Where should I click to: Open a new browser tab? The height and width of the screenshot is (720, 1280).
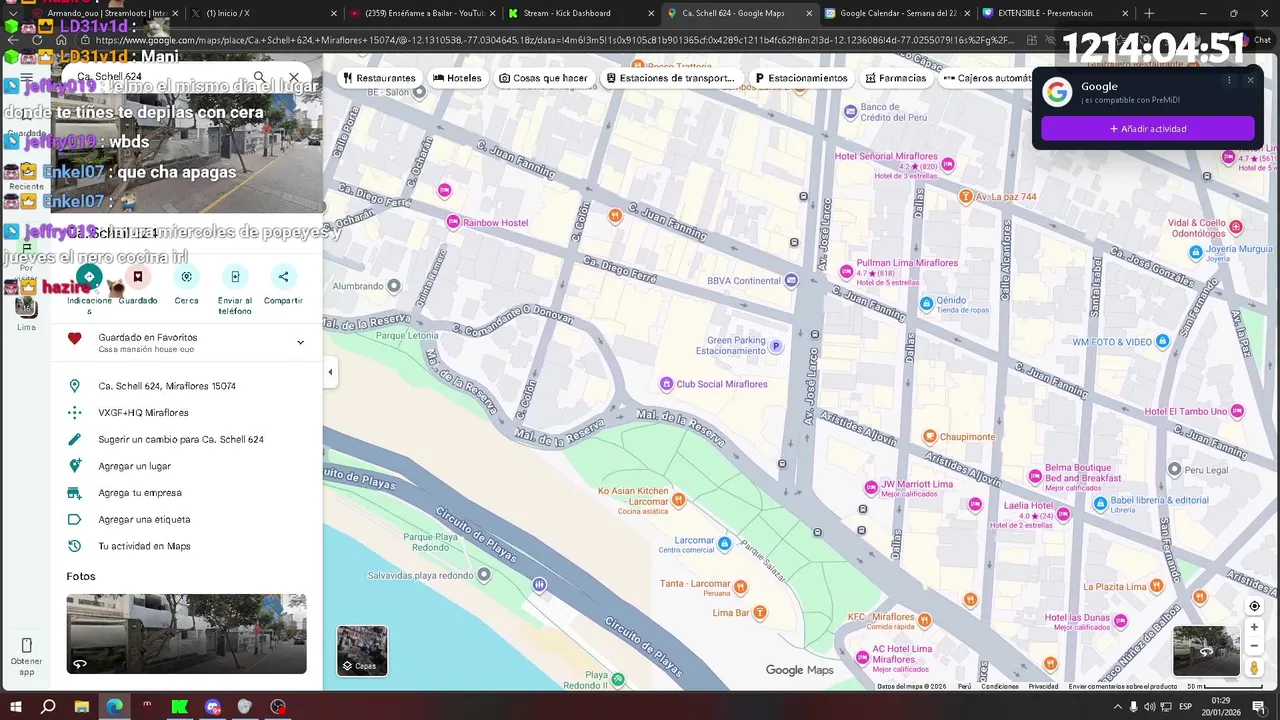[x=1149, y=13]
